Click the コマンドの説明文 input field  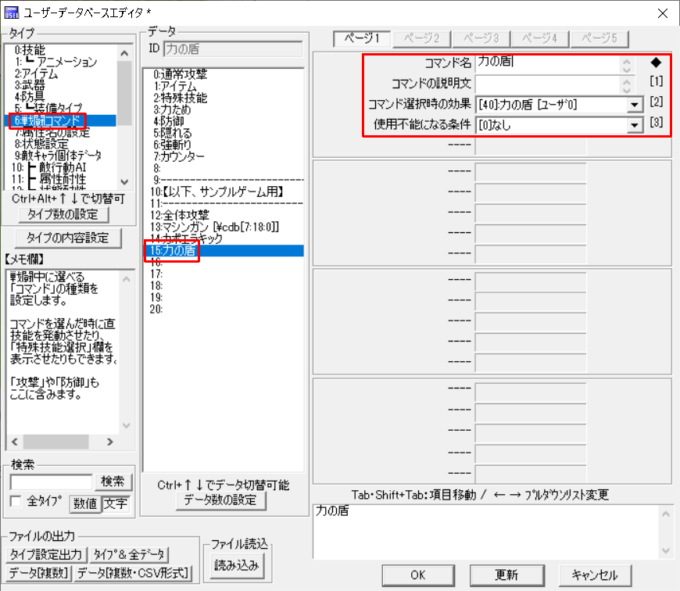546,83
